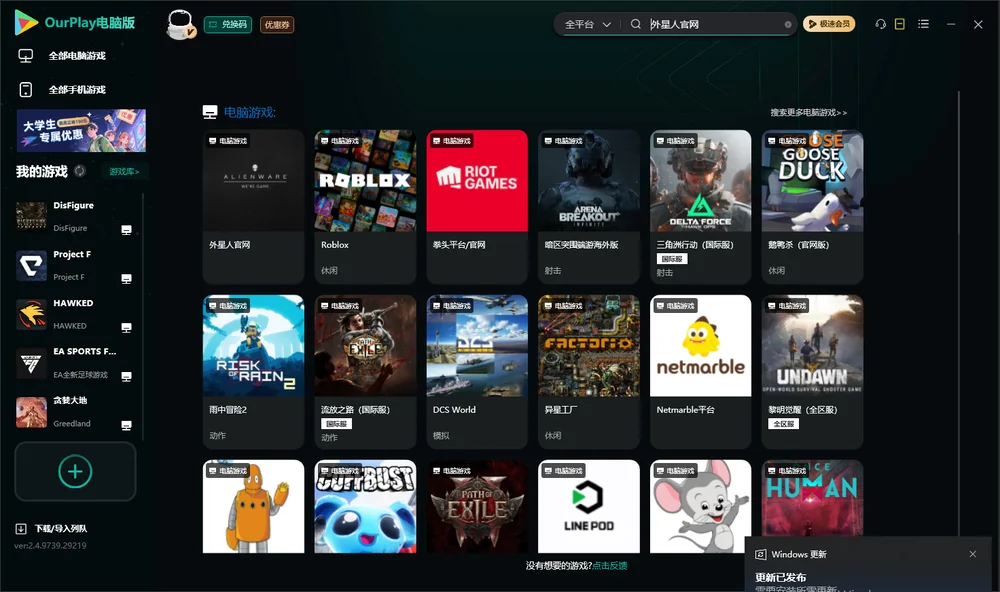Click the 大学生专属优惠 banner

click(x=81, y=130)
